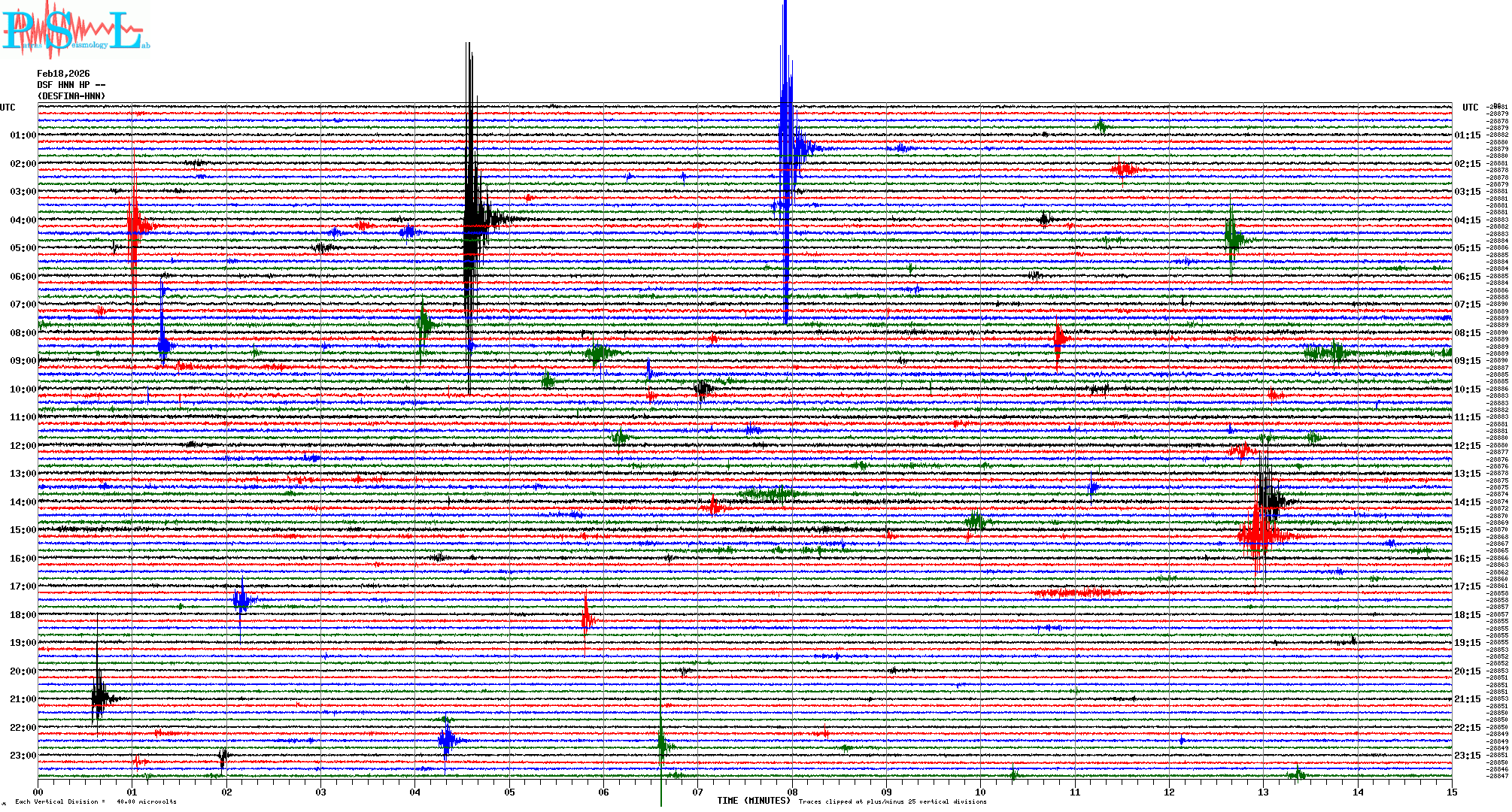Click the DSF HNN HP station label
Viewport: 1512px width, 812px height.
[71, 85]
